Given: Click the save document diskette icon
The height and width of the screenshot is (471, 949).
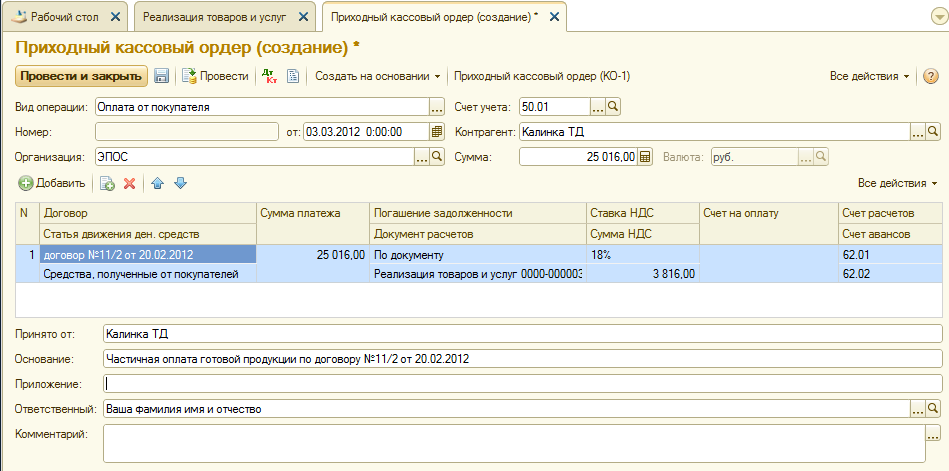Looking at the screenshot, I should click(x=161, y=76).
